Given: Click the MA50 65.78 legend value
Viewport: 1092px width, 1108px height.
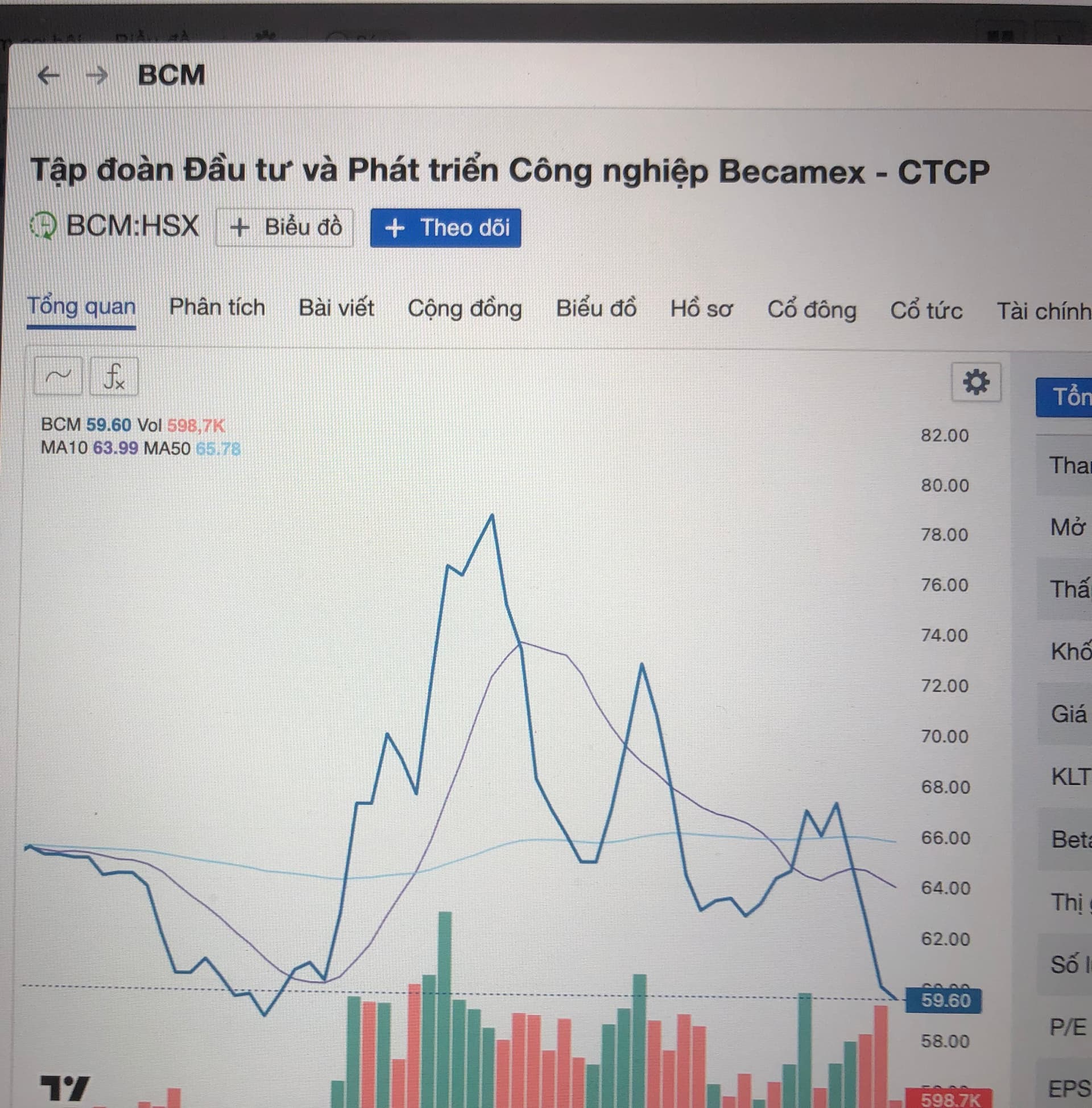Looking at the screenshot, I should 218,449.
